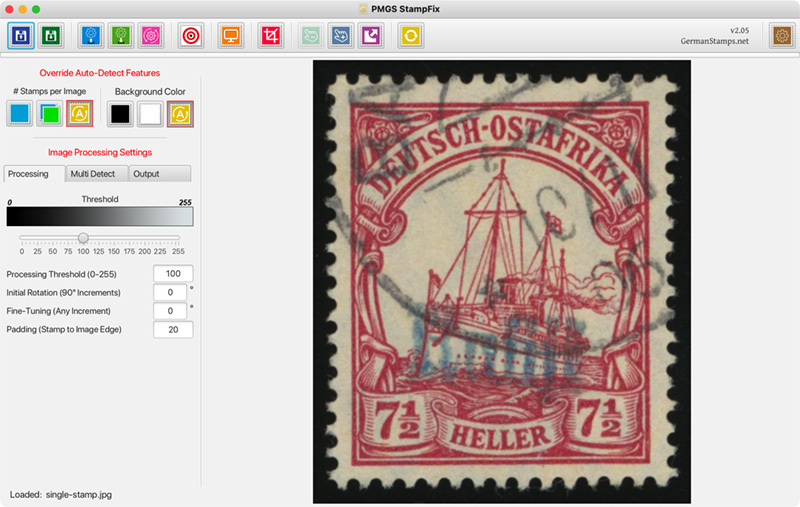Click the black-to-white threshold gradient bar

tap(100, 216)
